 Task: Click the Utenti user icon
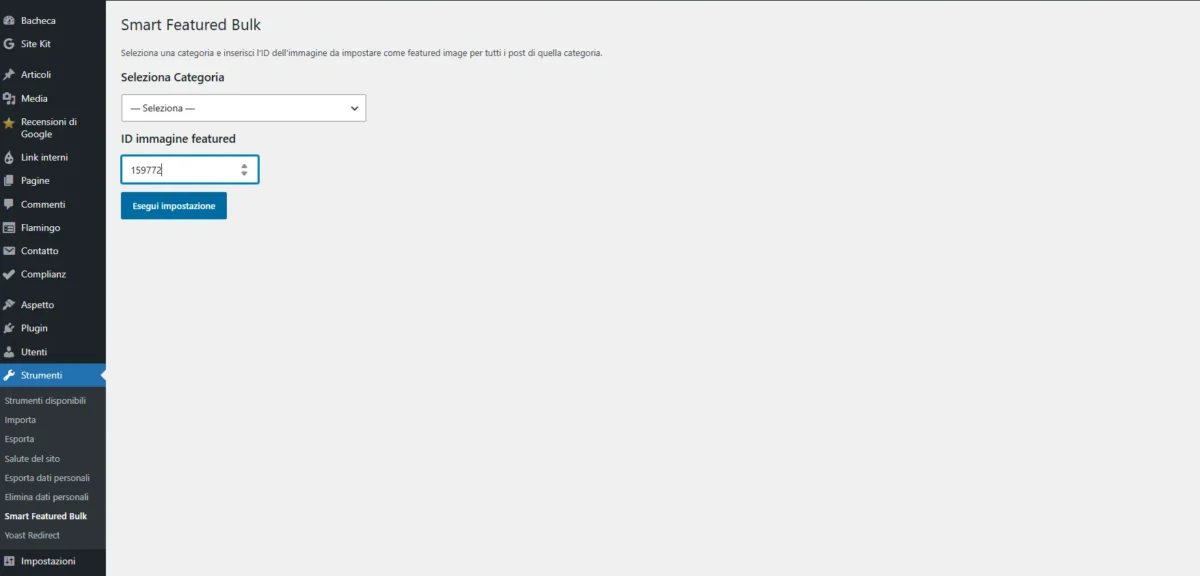pyautogui.click(x=9, y=352)
